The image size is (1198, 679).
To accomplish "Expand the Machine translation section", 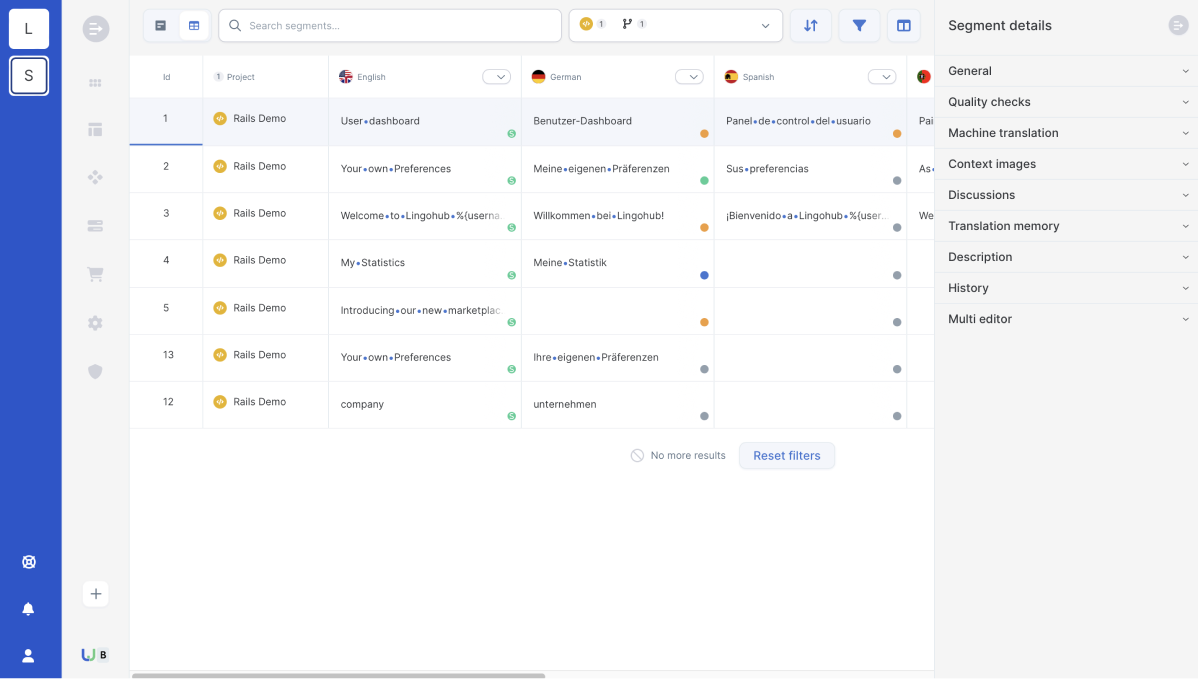I will [x=1067, y=133].
